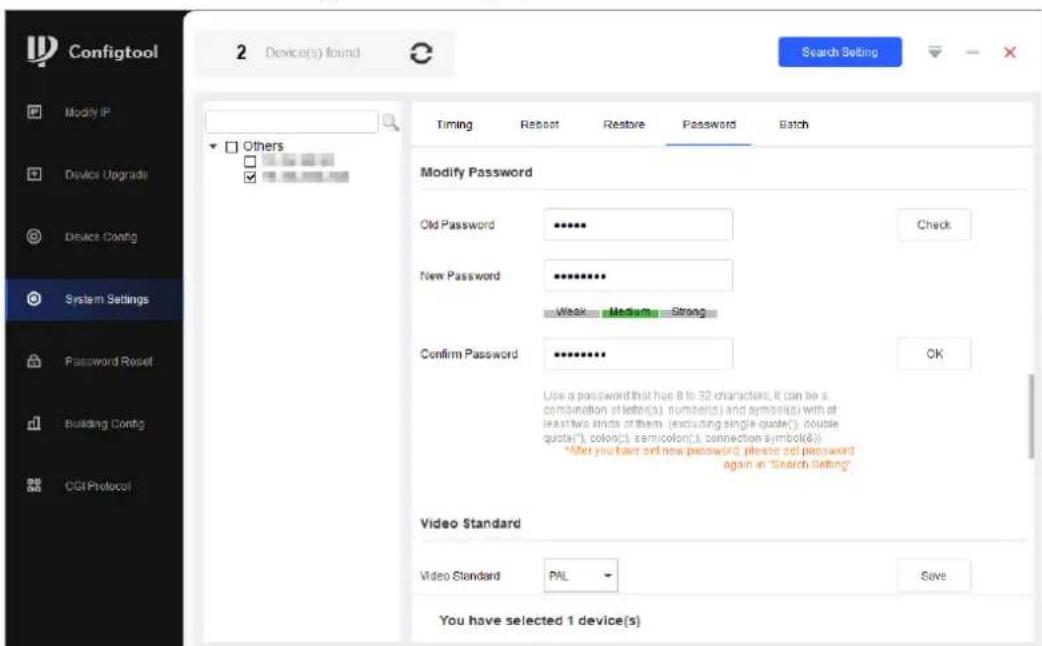Click the Building Config sidebar icon

34,423
